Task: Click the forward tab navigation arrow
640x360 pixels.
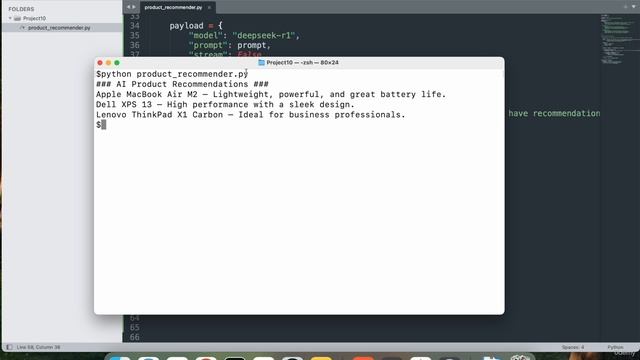Action: (134, 7)
